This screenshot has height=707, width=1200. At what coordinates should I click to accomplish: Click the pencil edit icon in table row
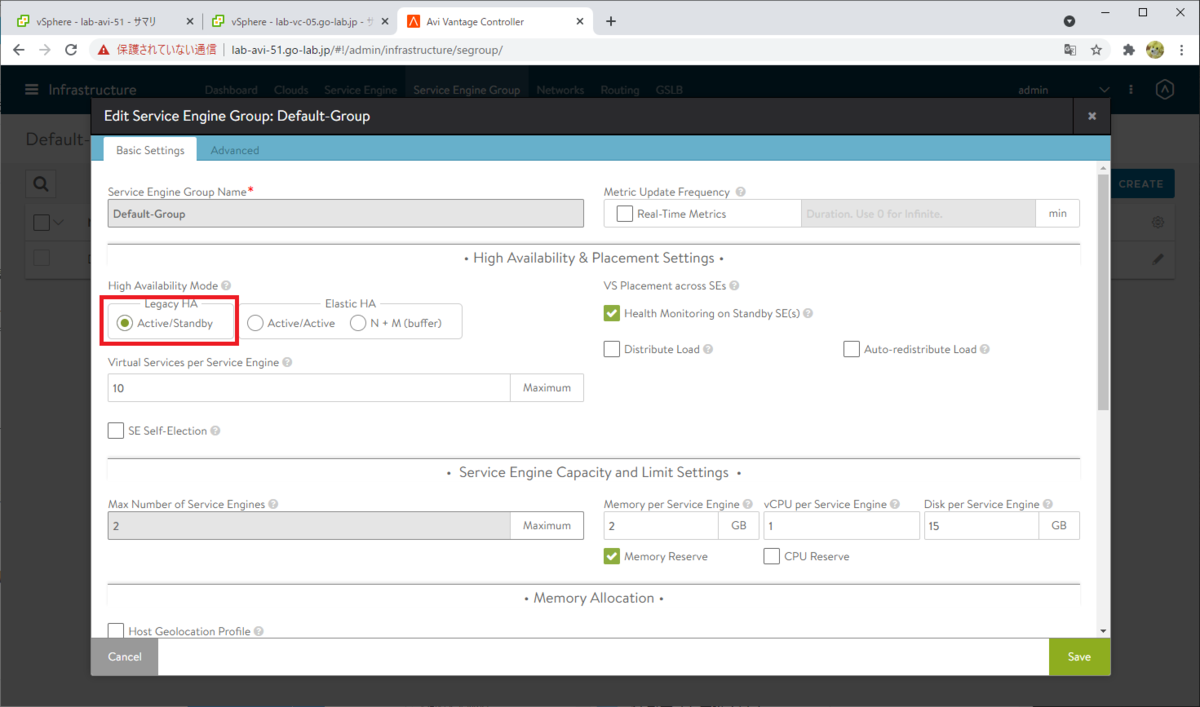pyautogui.click(x=1158, y=259)
